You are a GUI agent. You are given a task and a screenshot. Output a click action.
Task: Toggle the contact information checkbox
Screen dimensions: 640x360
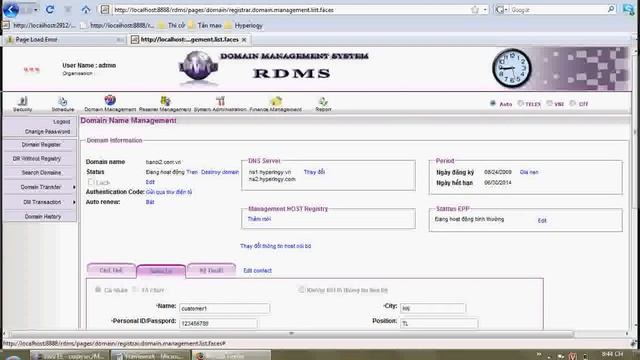click(x=302, y=290)
